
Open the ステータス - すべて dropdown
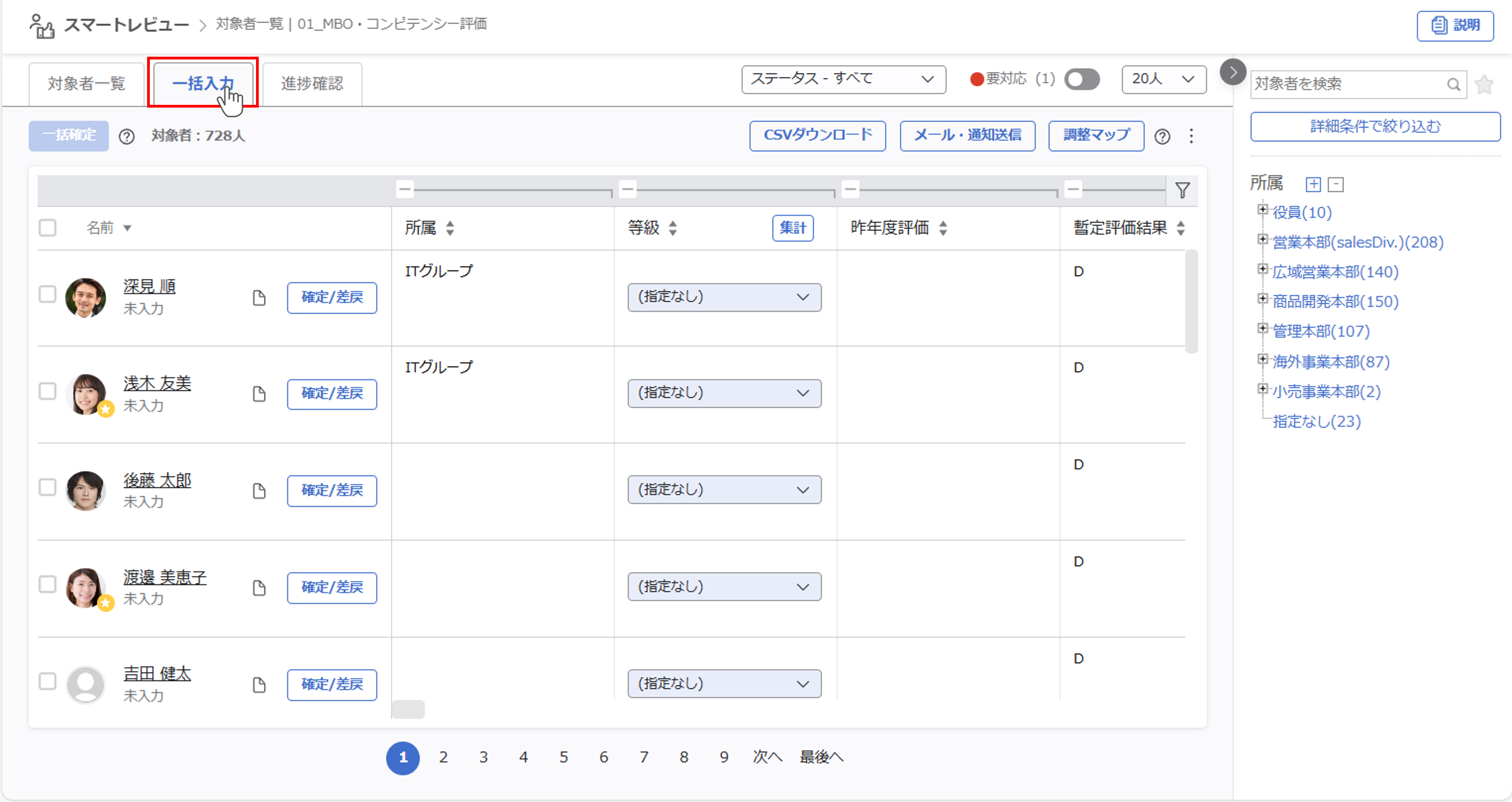(x=843, y=79)
